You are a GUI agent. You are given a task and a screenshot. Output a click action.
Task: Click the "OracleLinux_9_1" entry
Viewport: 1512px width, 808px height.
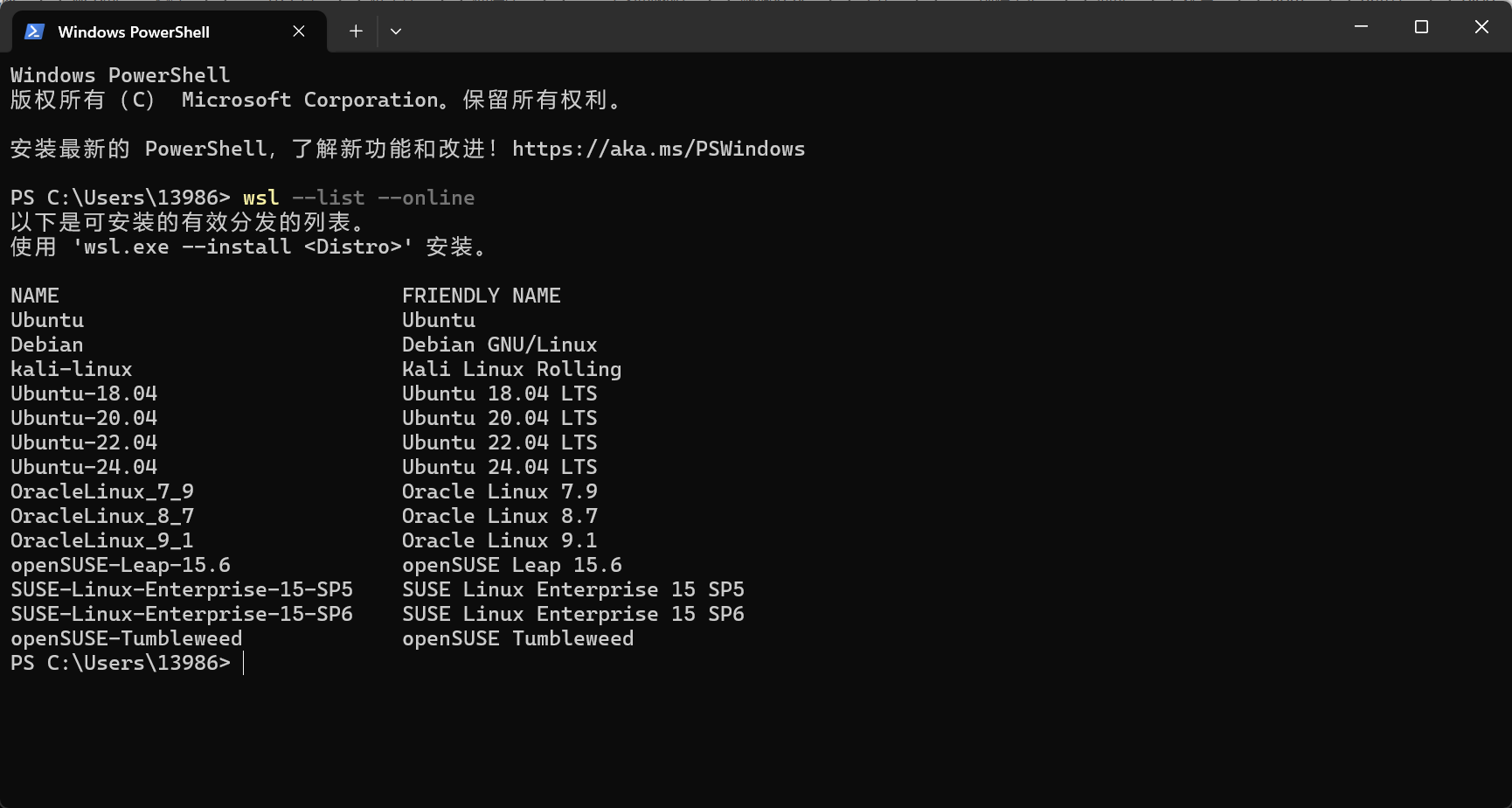101,540
